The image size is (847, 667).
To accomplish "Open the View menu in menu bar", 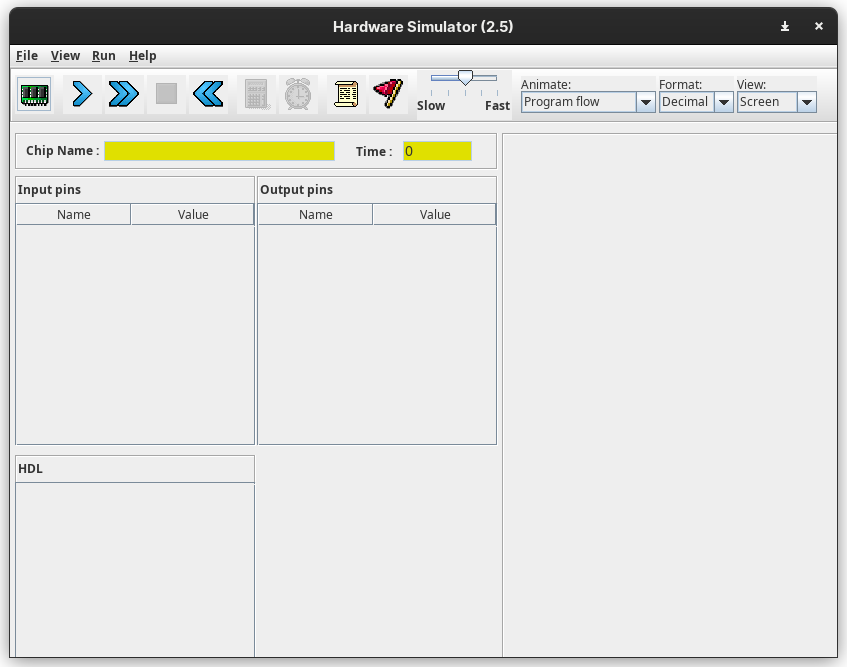I will click(65, 56).
